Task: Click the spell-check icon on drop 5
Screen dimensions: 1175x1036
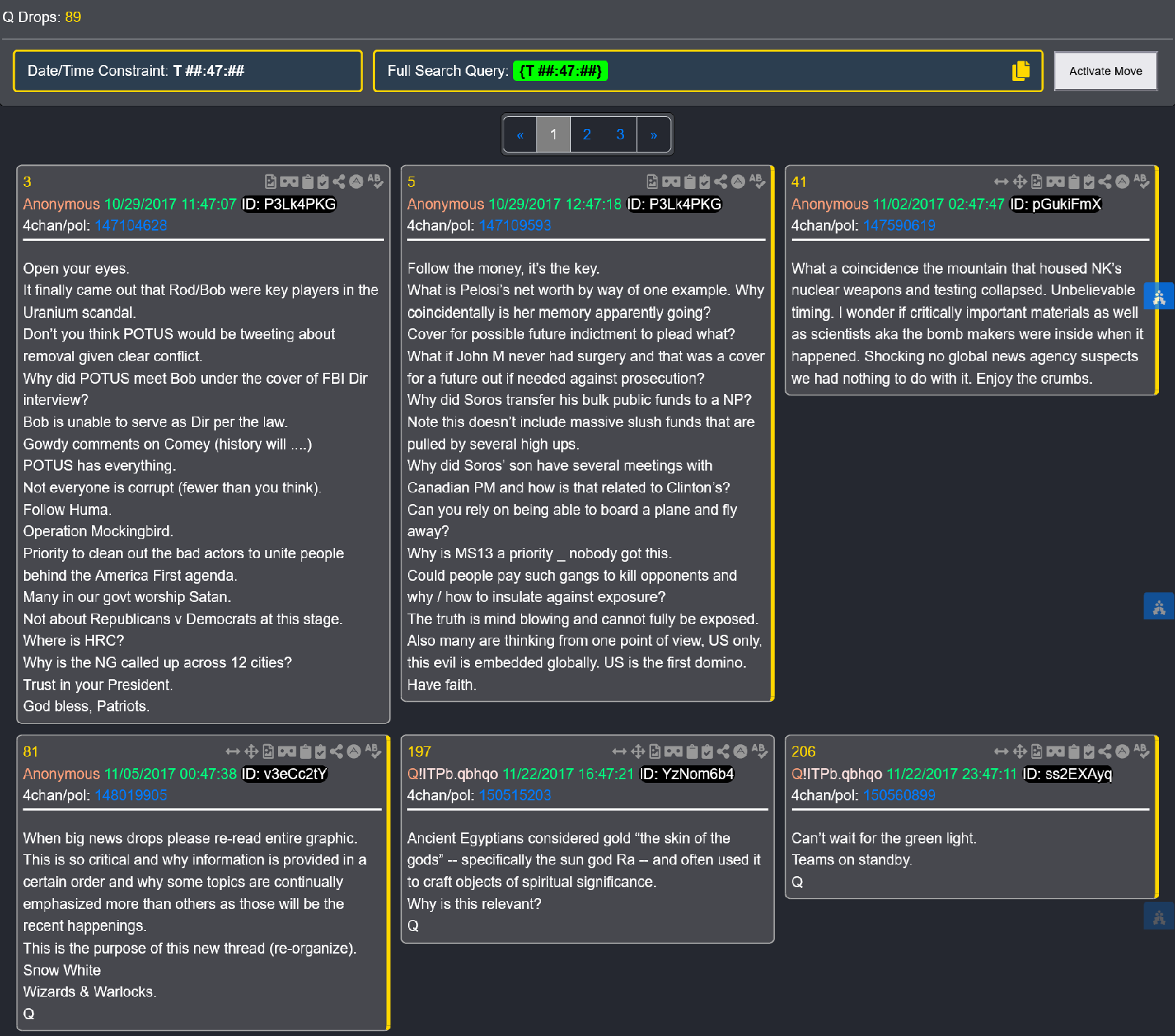Action: click(x=757, y=182)
